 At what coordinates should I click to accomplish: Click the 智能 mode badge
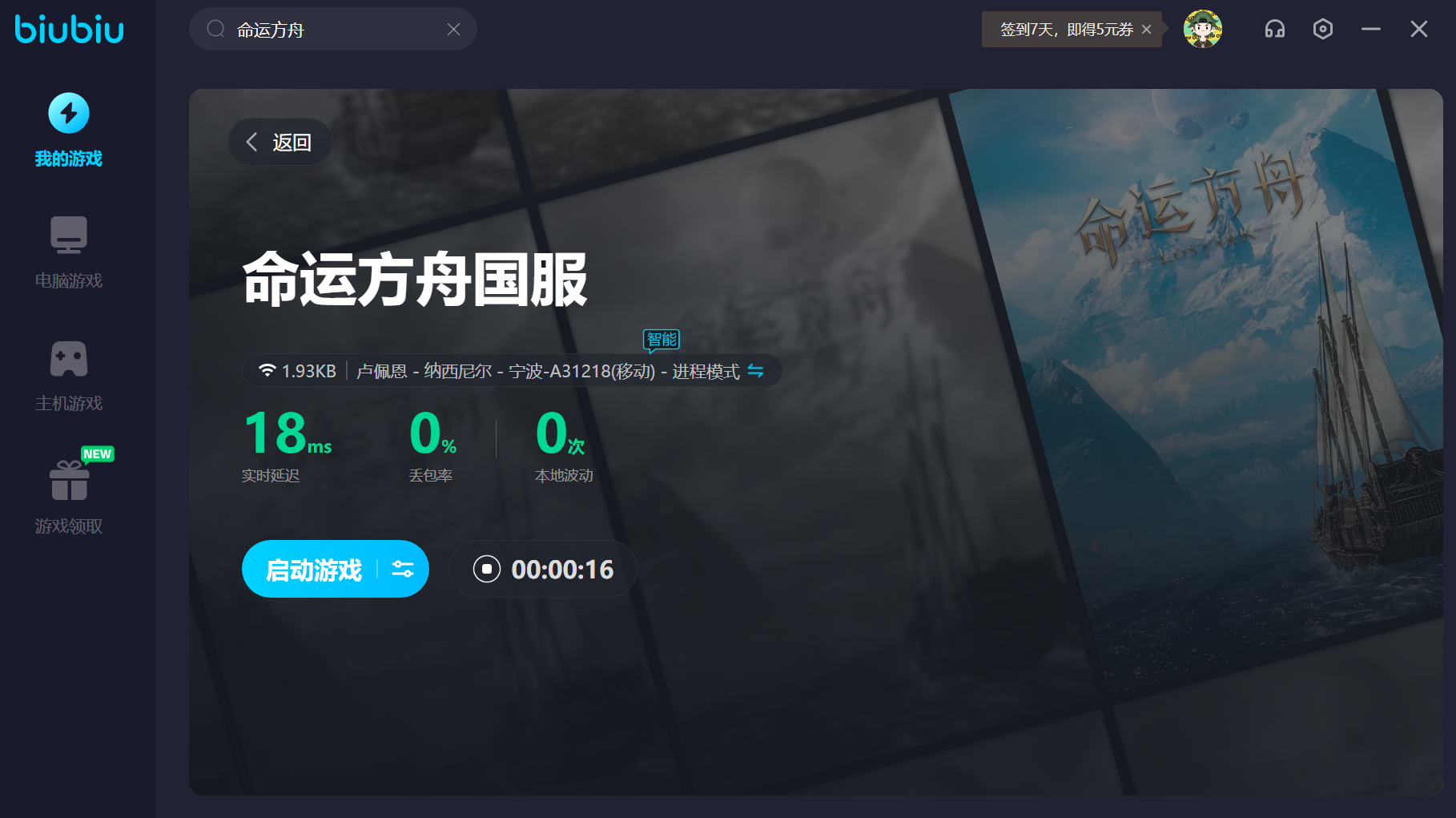pyautogui.click(x=662, y=340)
